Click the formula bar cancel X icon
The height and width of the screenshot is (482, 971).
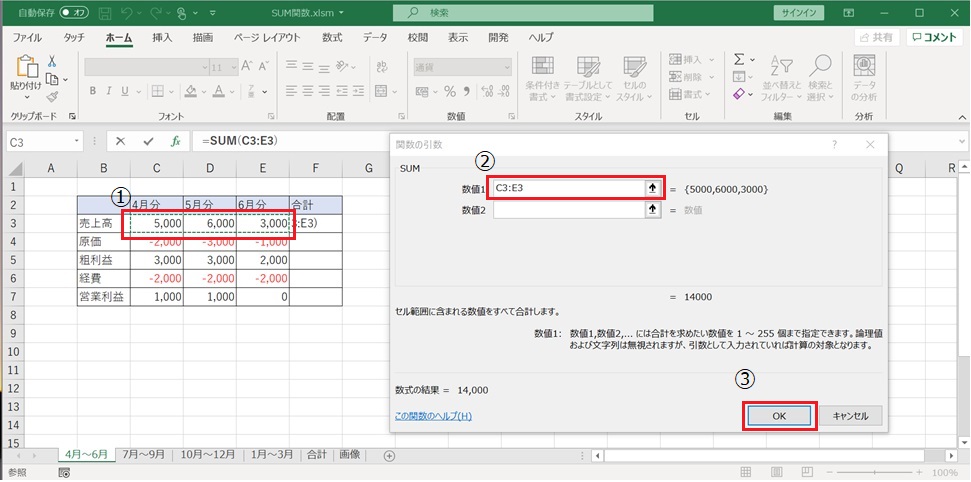pos(121,141)
